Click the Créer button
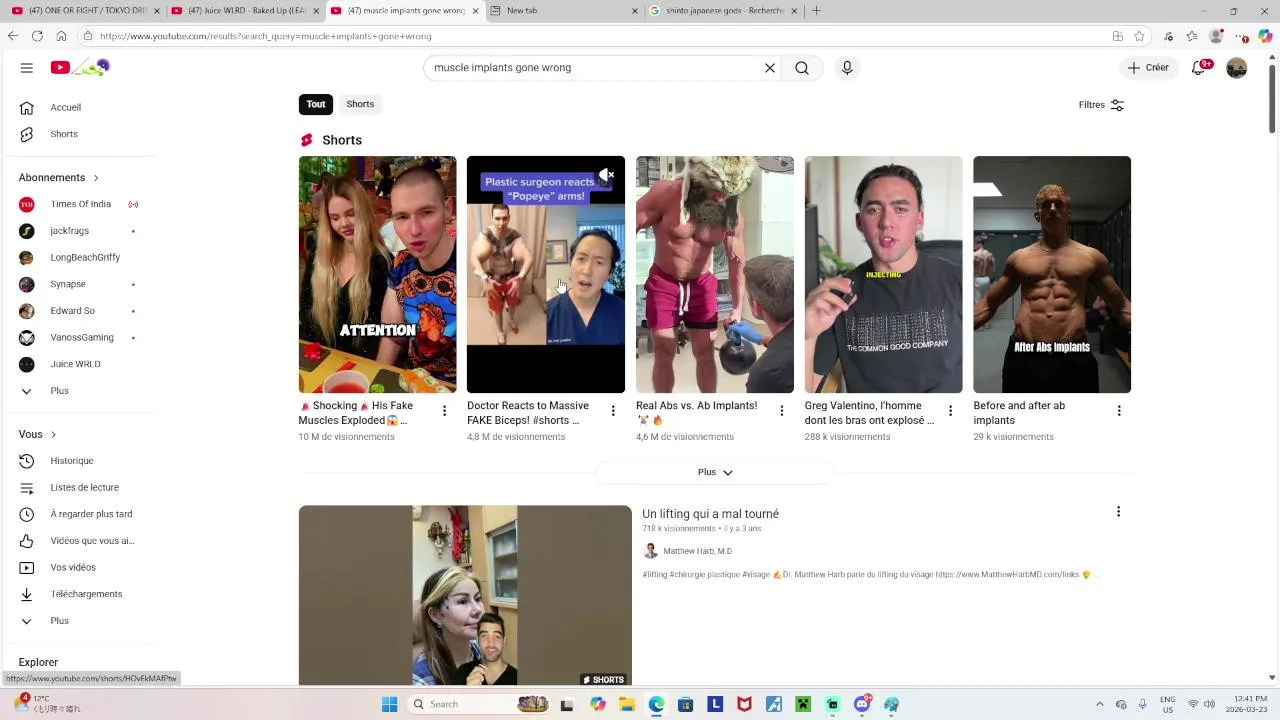 [x=1148, y=68]
